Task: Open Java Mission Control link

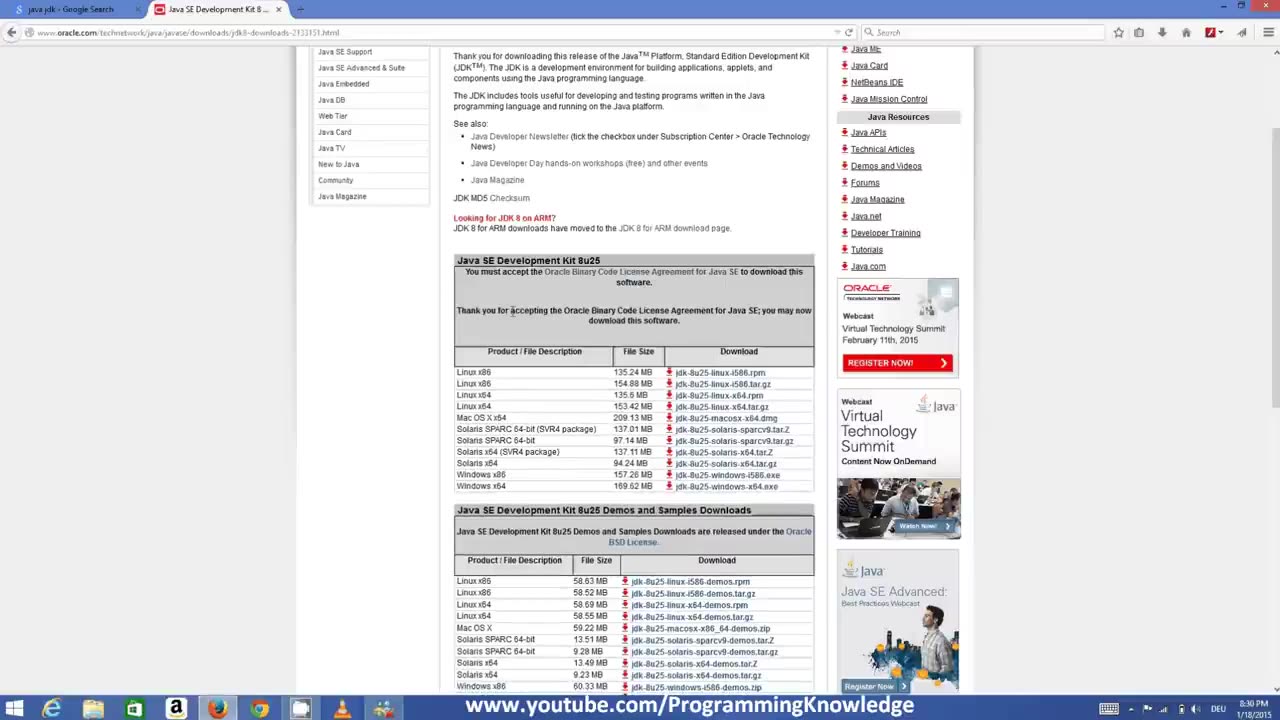Action: pyautogui.click(x=889, y=99)
